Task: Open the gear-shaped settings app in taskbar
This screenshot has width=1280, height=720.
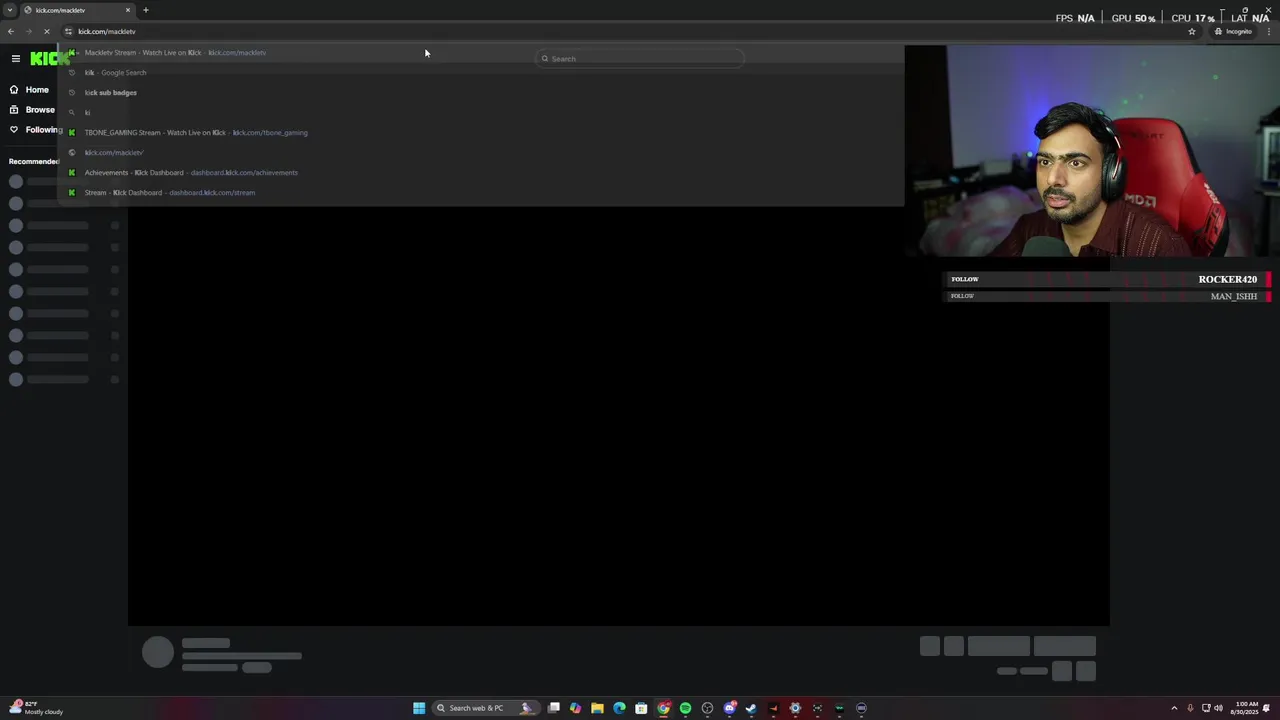Action: 795,708
